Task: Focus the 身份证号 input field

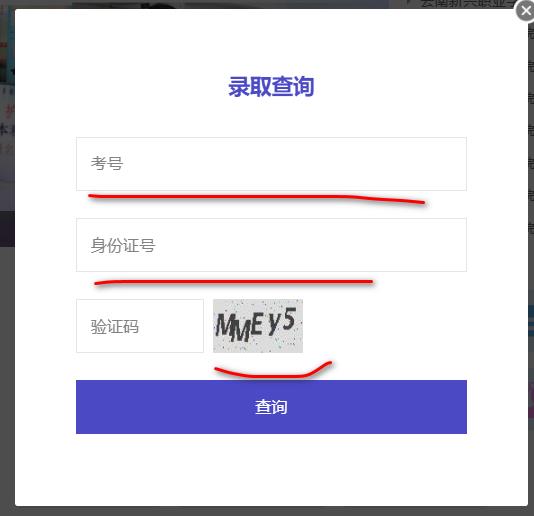Action: 271,245
